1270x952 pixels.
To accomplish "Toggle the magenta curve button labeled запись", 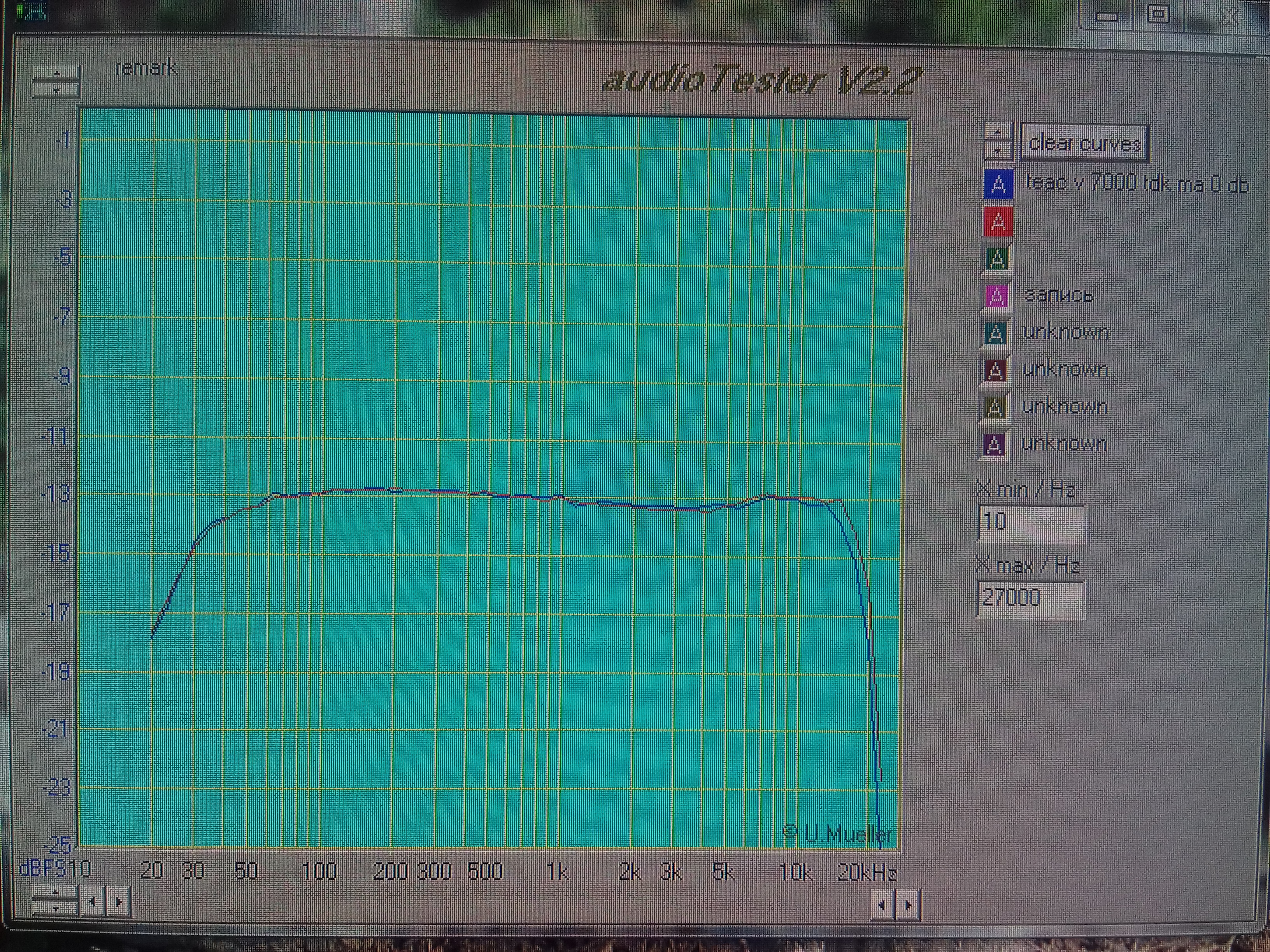I will pyautogui.click(x=997, y=296).
